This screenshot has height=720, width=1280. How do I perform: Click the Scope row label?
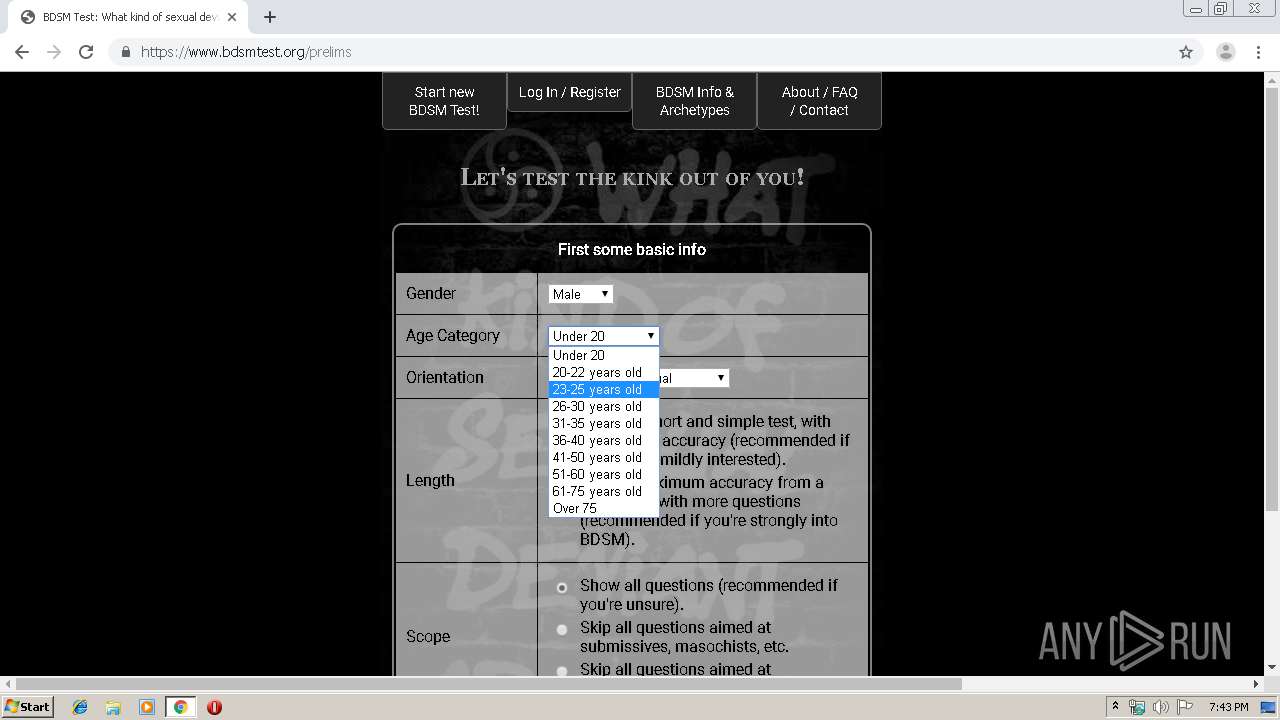(x=428, y=636)
